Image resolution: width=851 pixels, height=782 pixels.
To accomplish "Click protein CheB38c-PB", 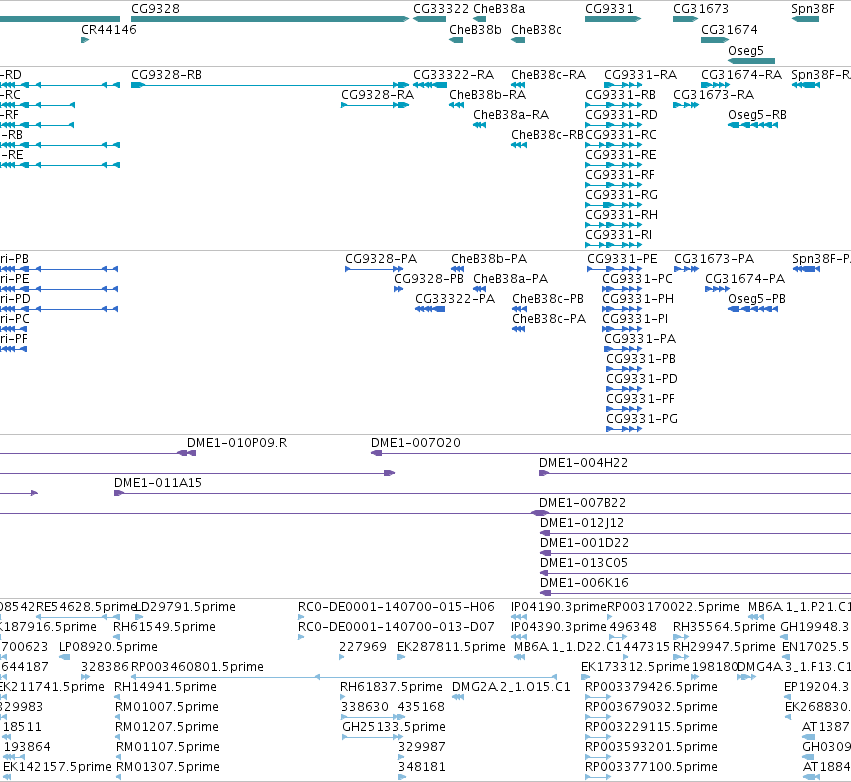I will 519,309.
